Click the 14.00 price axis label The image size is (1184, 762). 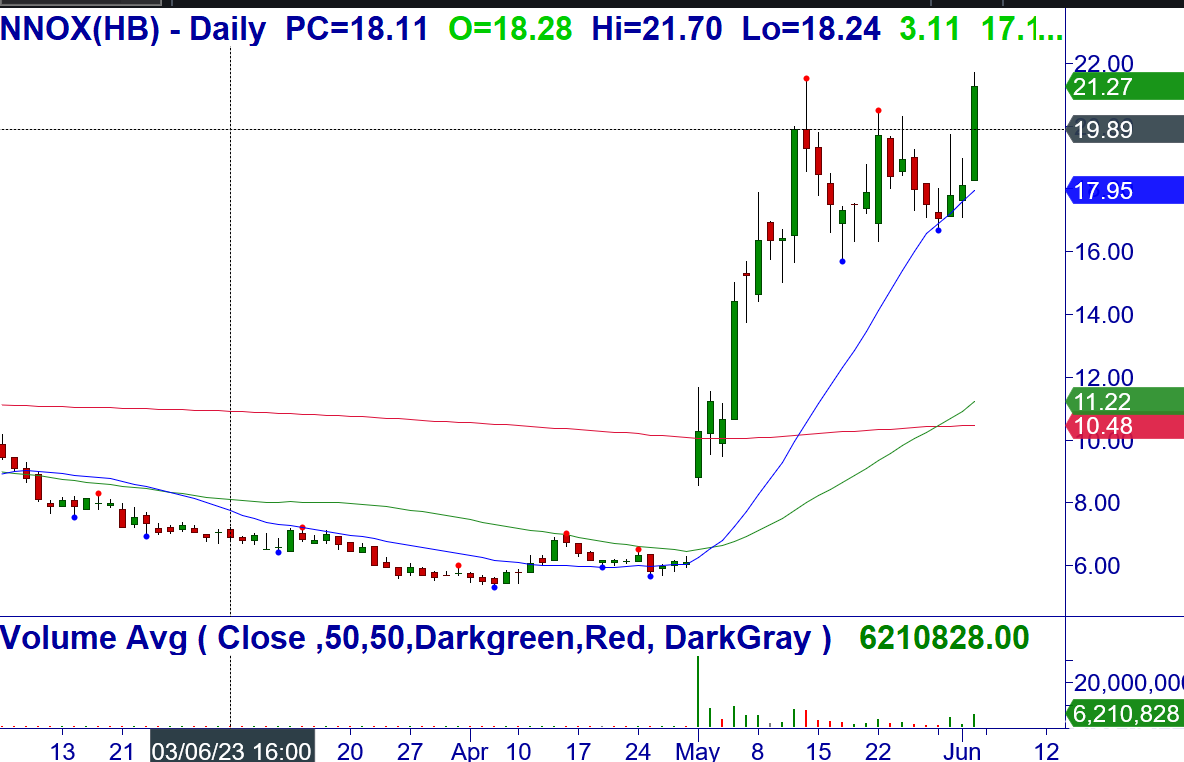(1103, 314)
